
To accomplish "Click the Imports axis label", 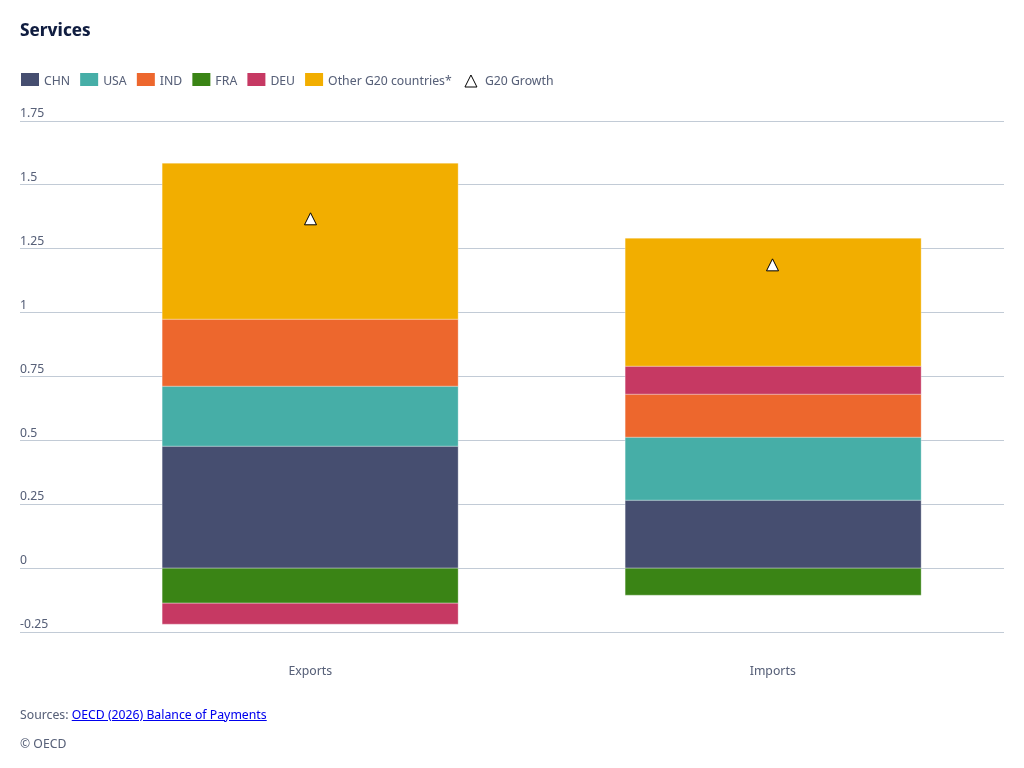I will click(x=772, y=670).
